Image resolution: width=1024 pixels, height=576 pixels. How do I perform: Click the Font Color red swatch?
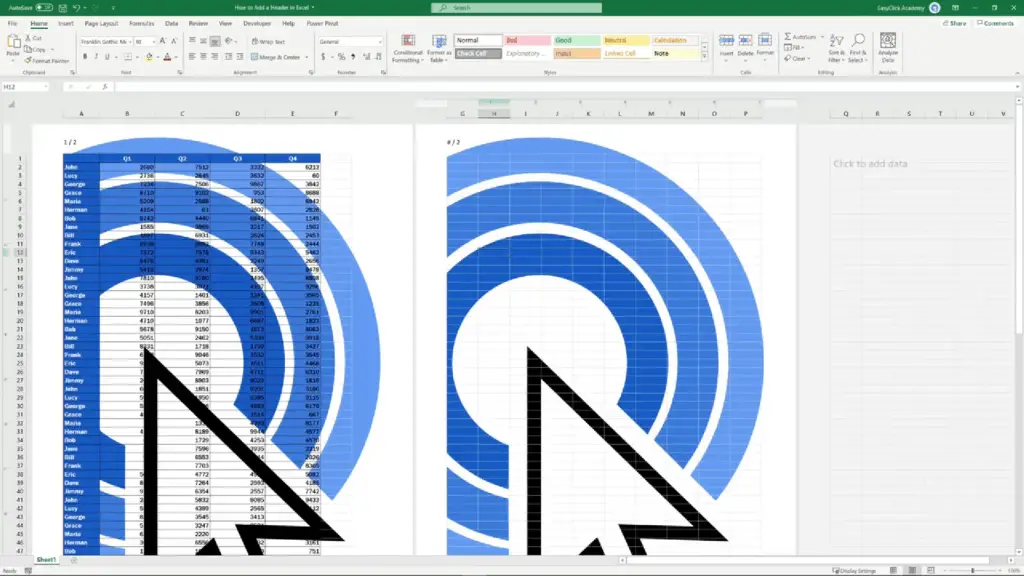pyautogui.click(x=167, y=57)
